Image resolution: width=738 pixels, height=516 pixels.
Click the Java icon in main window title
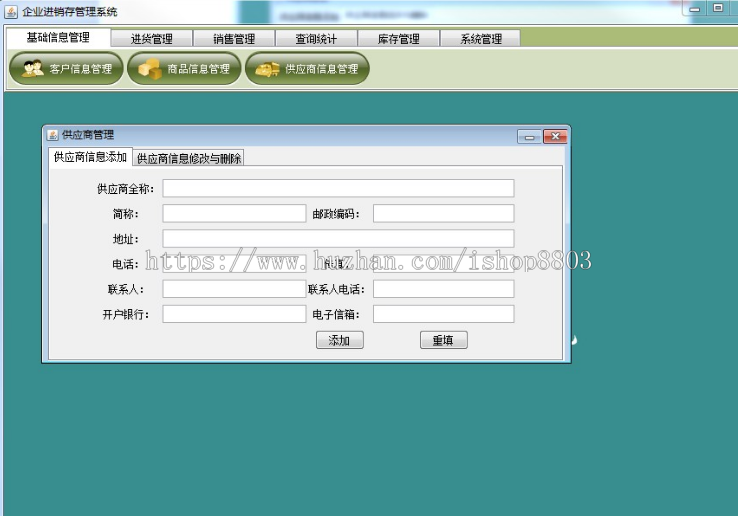click(x=11, y=12)
